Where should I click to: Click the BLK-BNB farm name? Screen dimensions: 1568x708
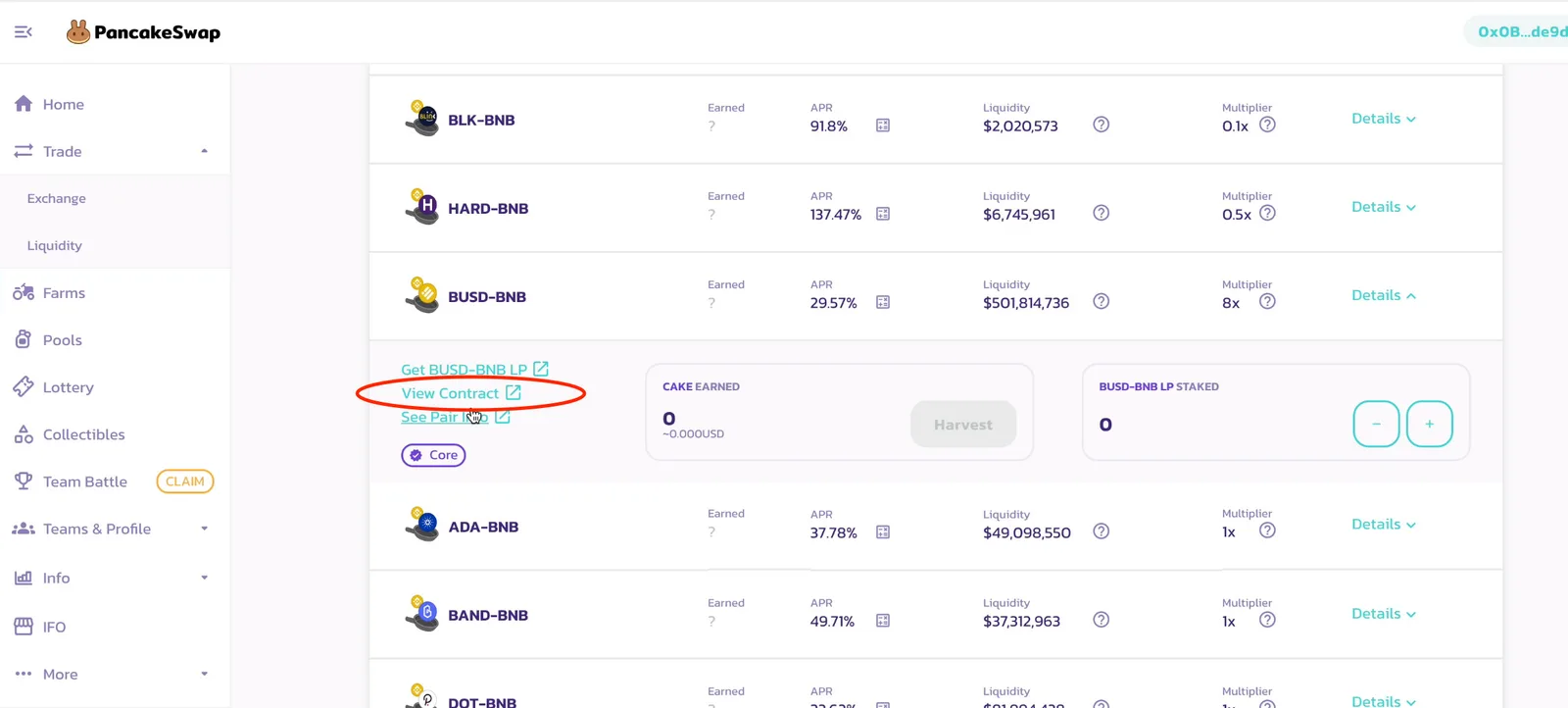click(481, 121)
